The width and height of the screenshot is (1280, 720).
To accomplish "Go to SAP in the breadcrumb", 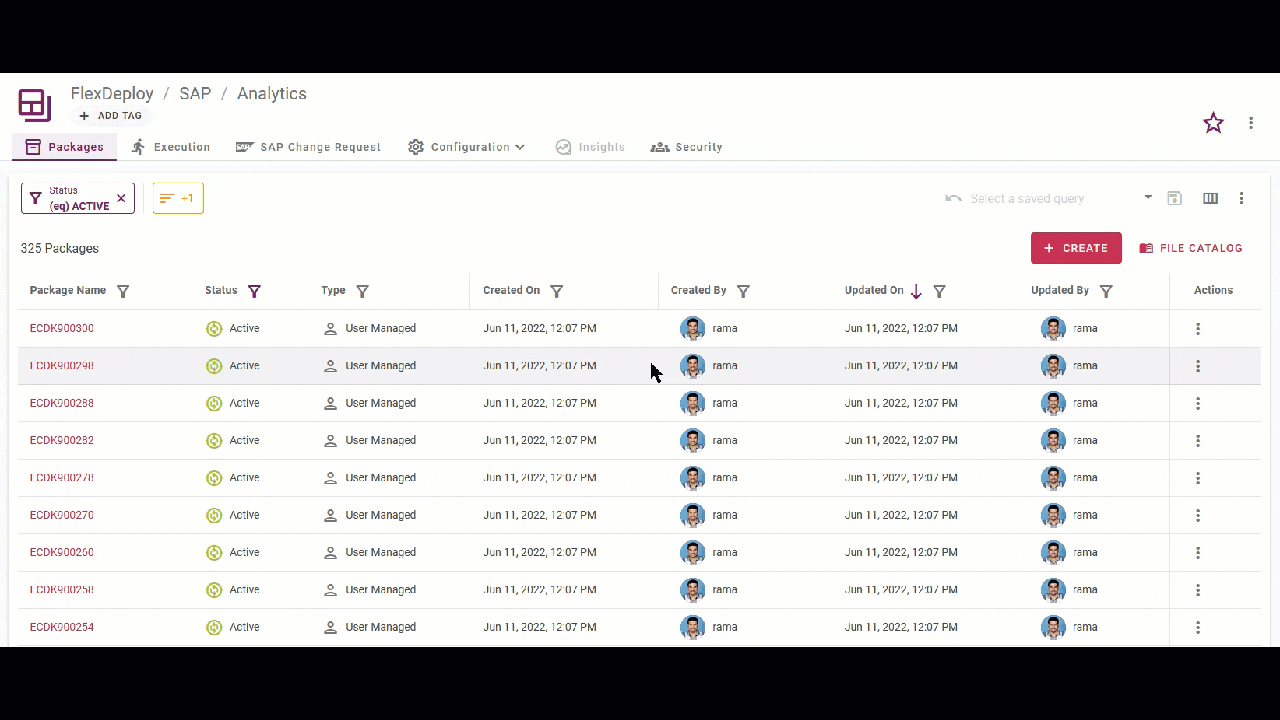I will pos(195,93).
